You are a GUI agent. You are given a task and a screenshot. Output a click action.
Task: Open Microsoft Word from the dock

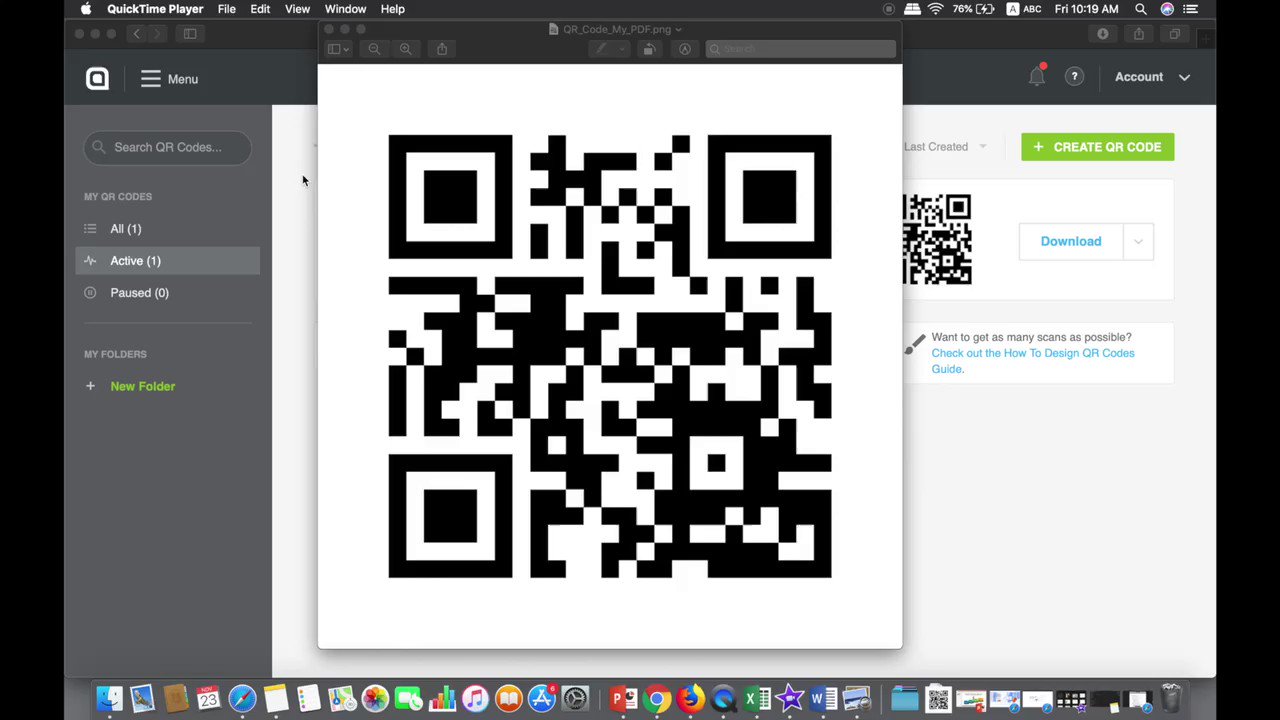click(823, 698)
